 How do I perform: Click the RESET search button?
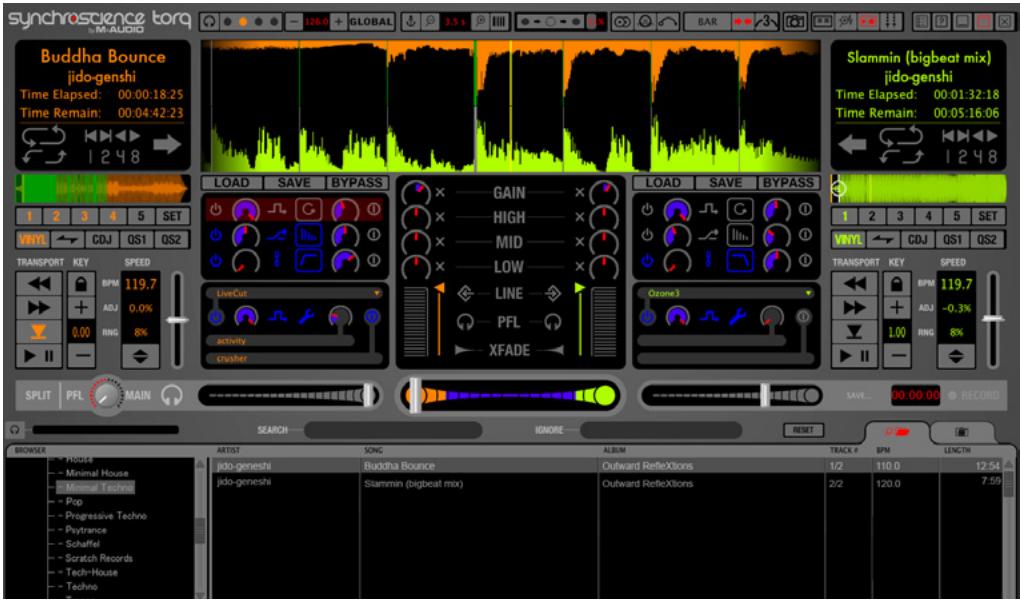click(x=804, y=430)
